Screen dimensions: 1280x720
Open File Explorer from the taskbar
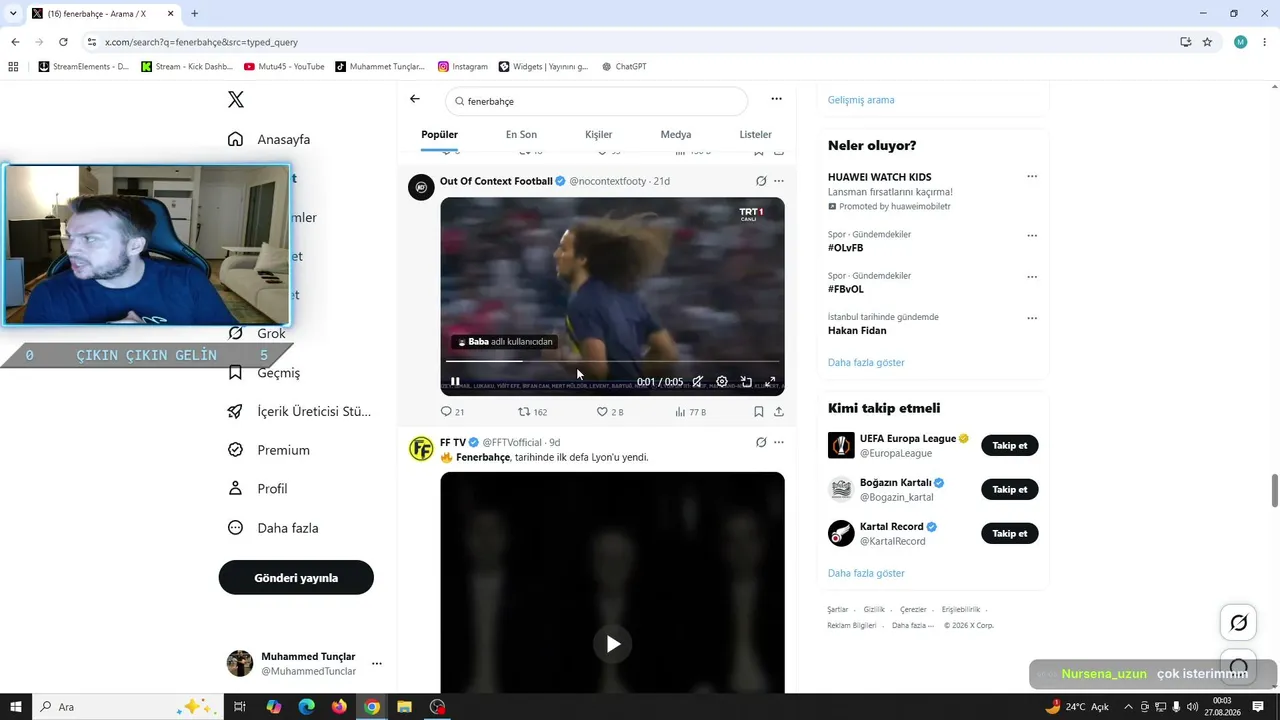click(x=404, y=707)
